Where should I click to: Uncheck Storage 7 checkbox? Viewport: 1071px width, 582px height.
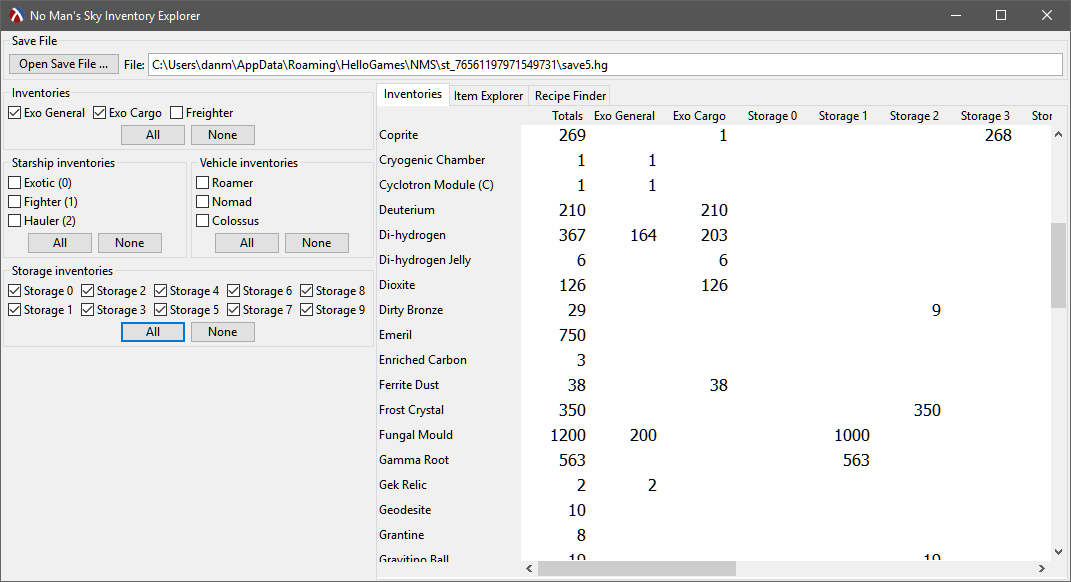coord(234,310)
